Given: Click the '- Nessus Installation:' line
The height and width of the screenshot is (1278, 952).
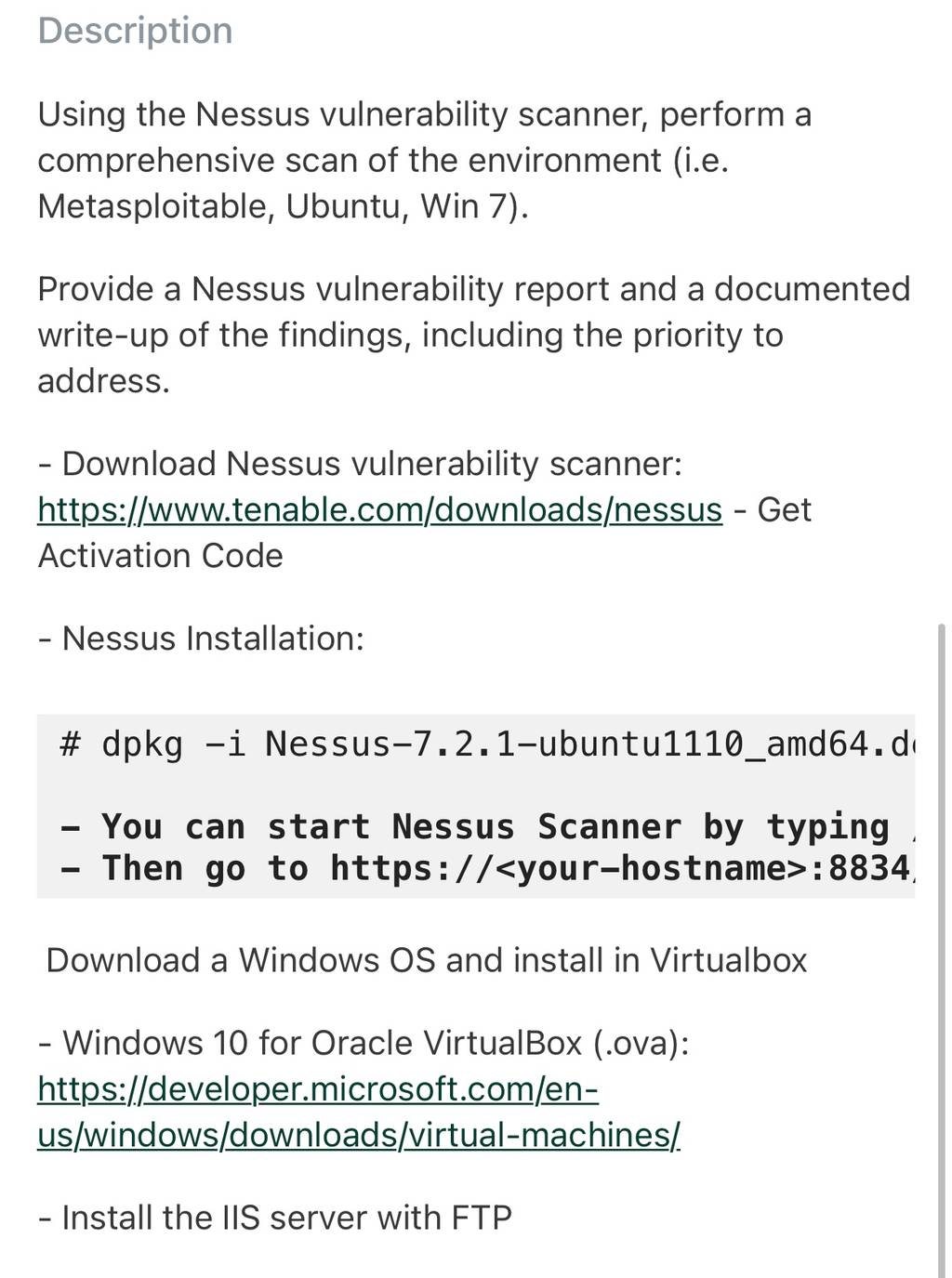Looking at the screenshot, I should click(x=201, y=638).
